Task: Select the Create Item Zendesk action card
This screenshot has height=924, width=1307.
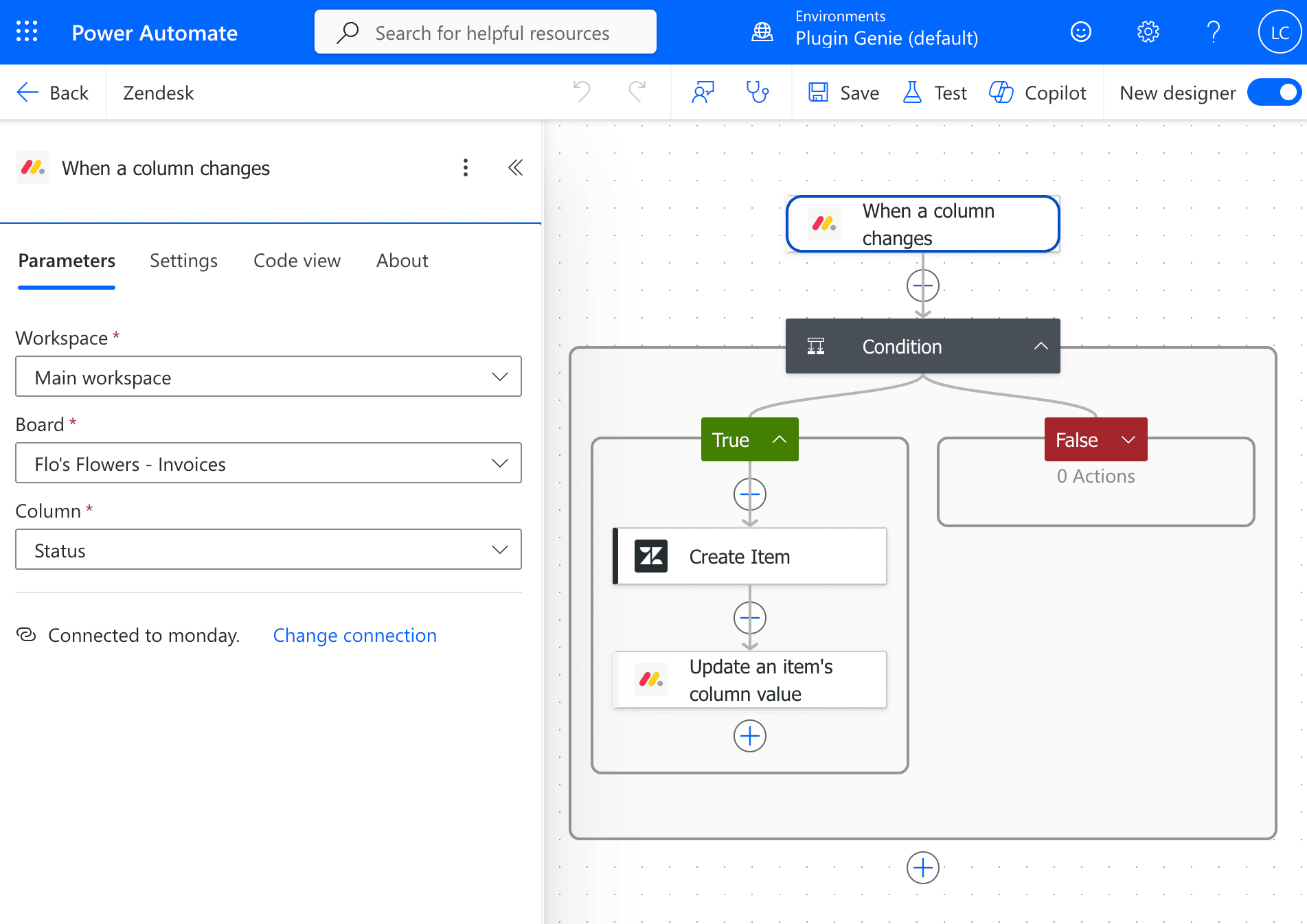Action: (x=749, y=556)
